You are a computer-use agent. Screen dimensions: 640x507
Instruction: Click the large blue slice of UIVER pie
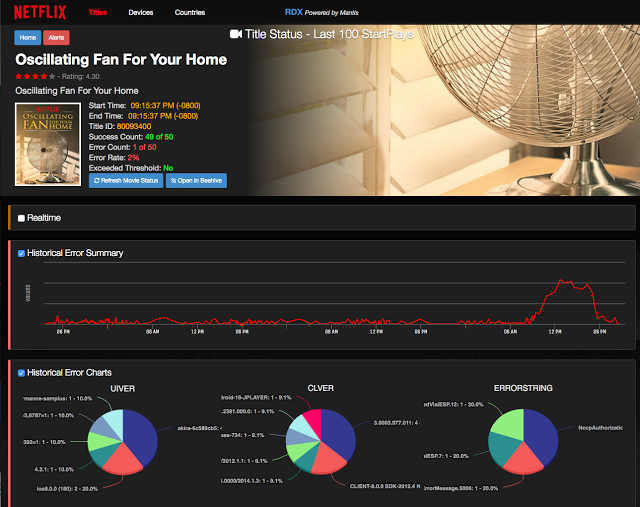(x=141, y=435)
